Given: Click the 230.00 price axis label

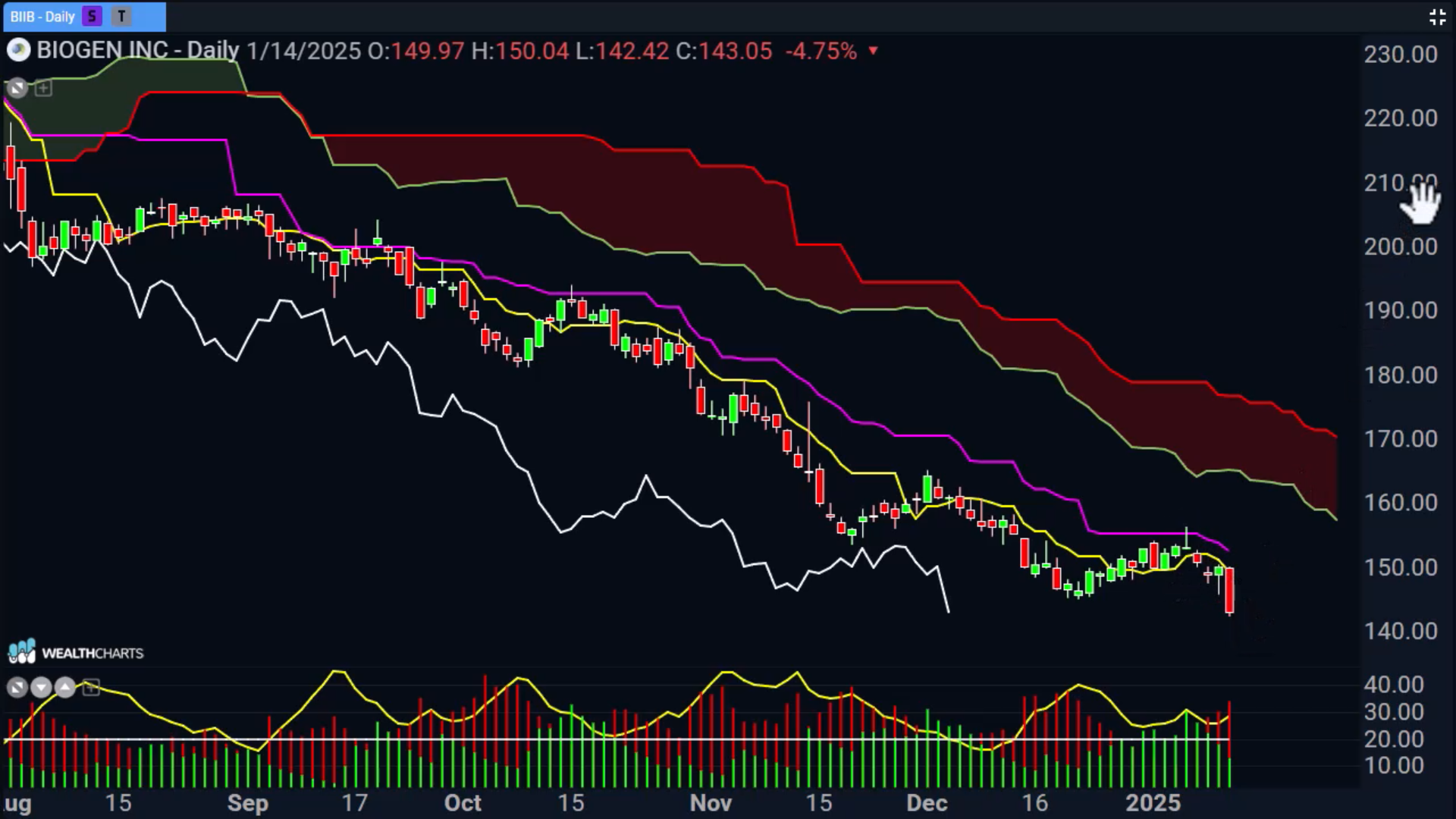Looking at the screenshot, I should point(1401,55).
